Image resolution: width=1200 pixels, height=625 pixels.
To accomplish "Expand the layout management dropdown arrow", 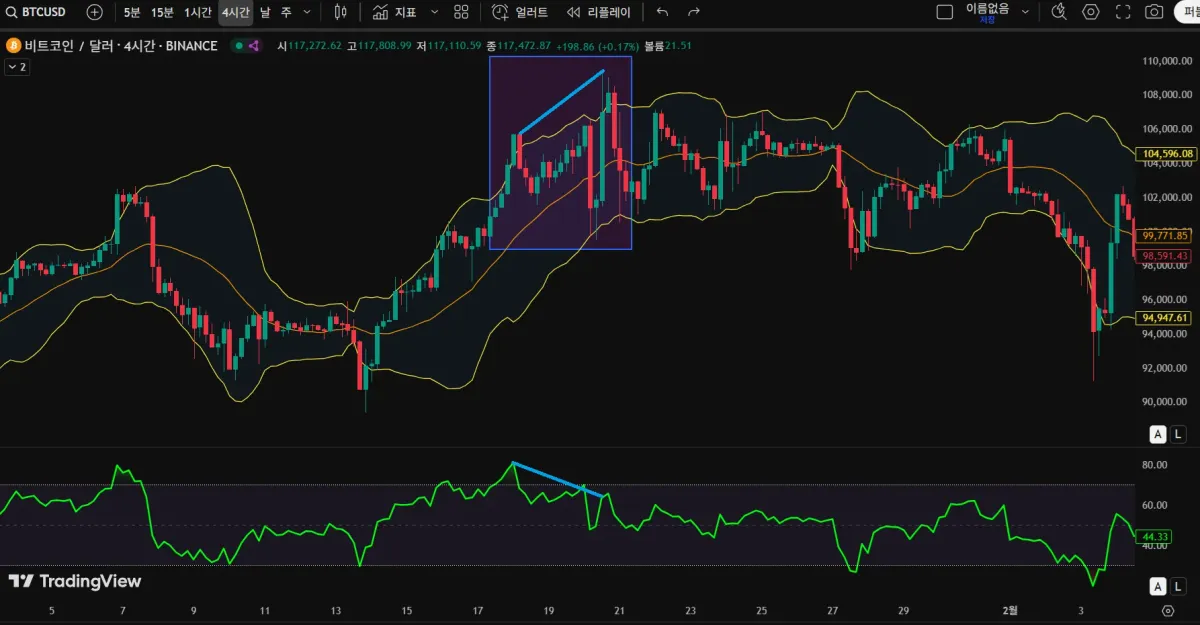I will point(1025,12).
